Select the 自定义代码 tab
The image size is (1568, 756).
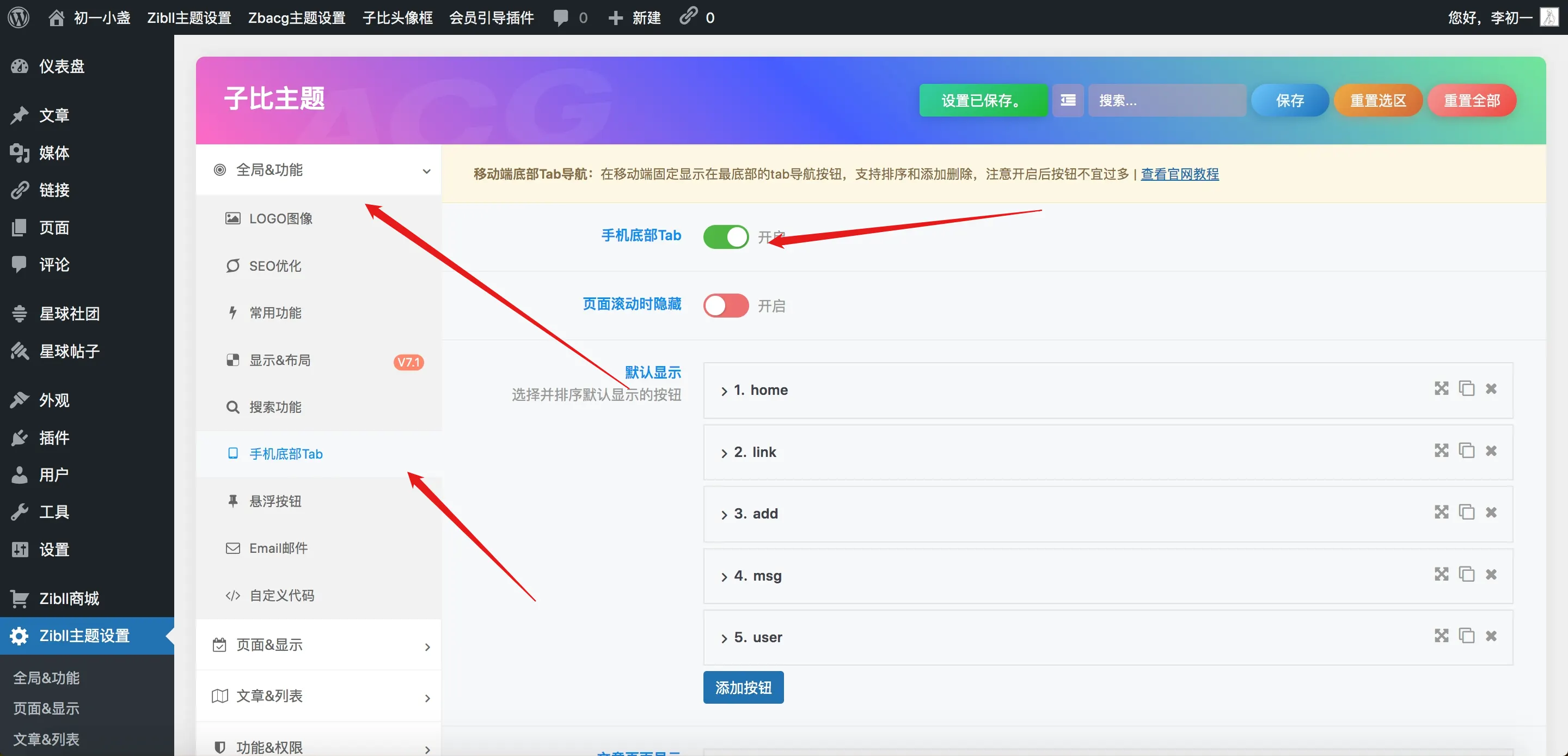pos(318,596)
